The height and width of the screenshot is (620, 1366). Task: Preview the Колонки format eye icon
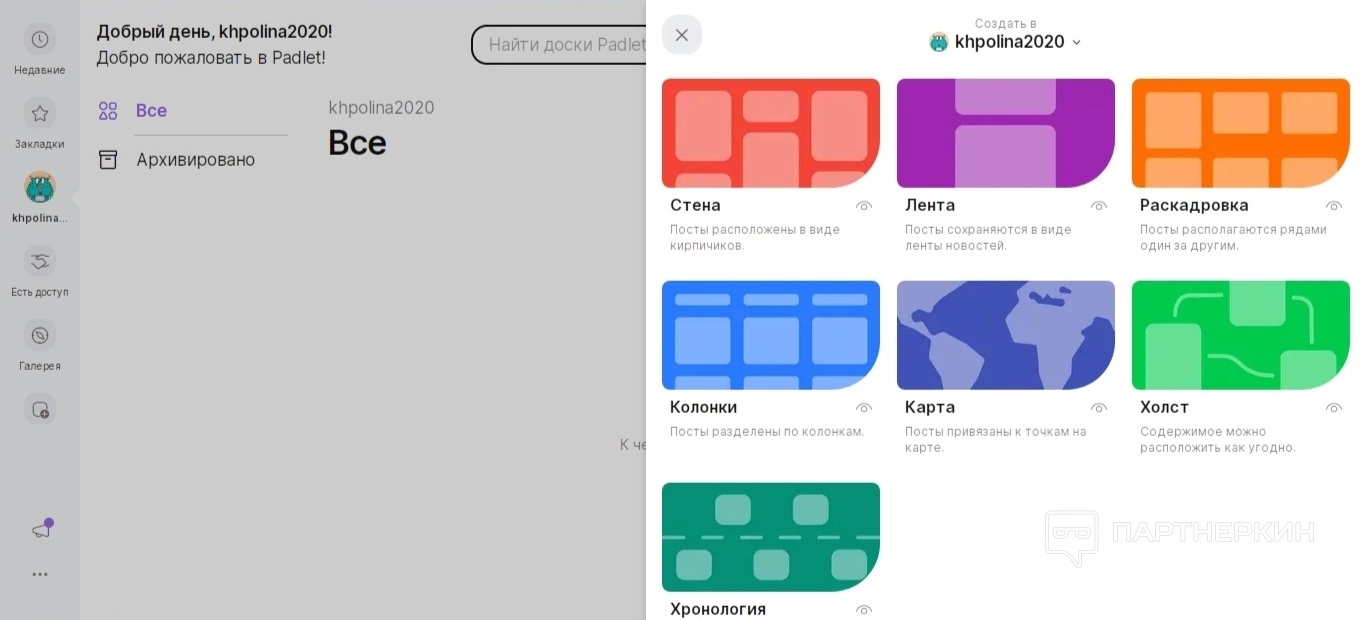click(x=864, y=408)
